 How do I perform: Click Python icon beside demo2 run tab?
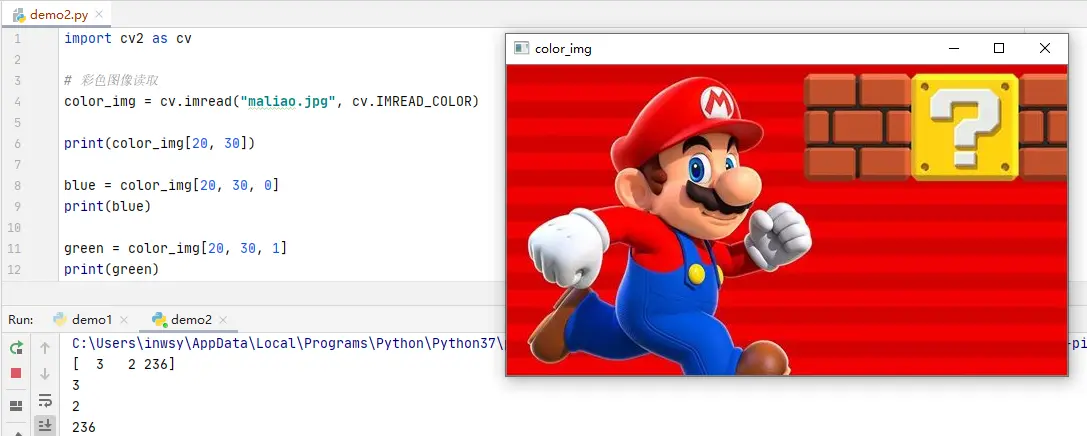(159, 320)
